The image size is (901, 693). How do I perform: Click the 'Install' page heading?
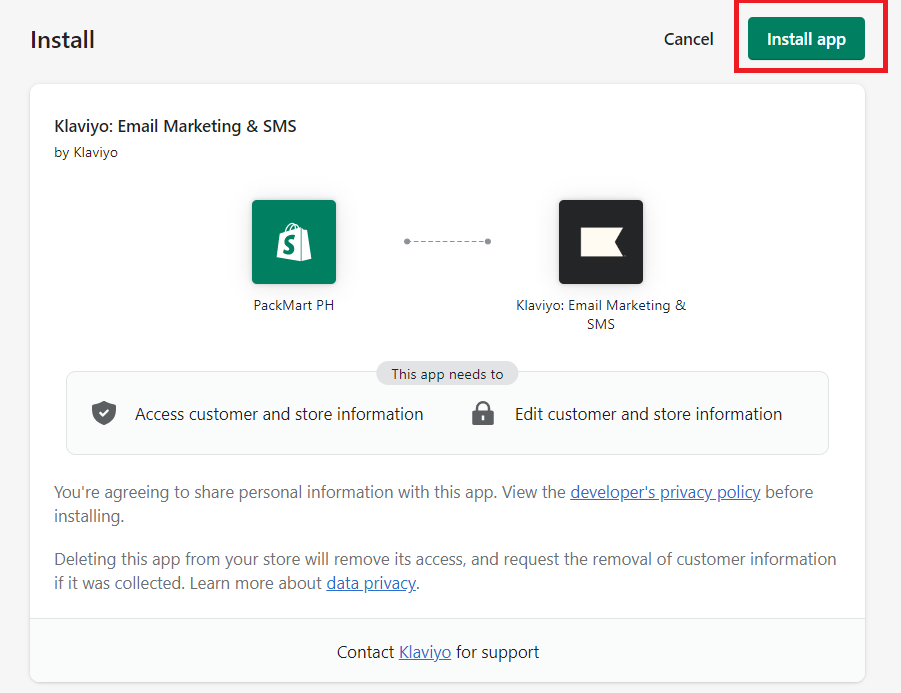click(63, 40)
